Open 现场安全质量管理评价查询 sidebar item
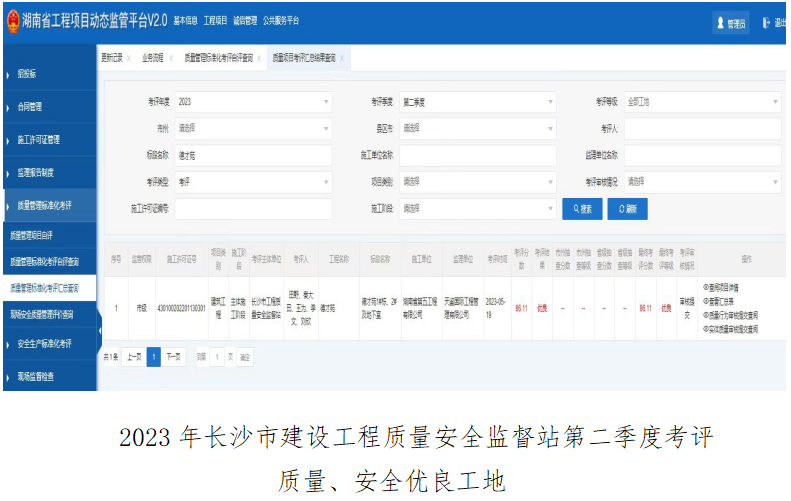The height and width of the screenshot is (501, 791). pos(49,315)
